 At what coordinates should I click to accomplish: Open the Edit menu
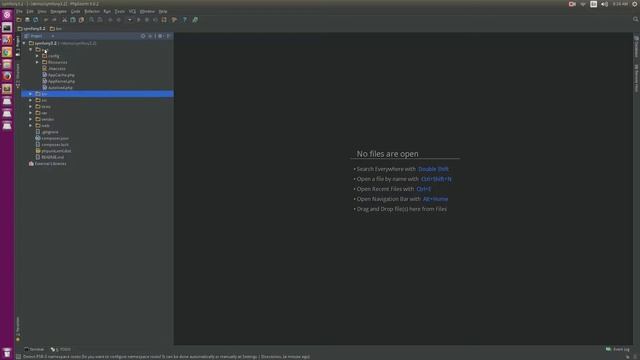[30, 11]
